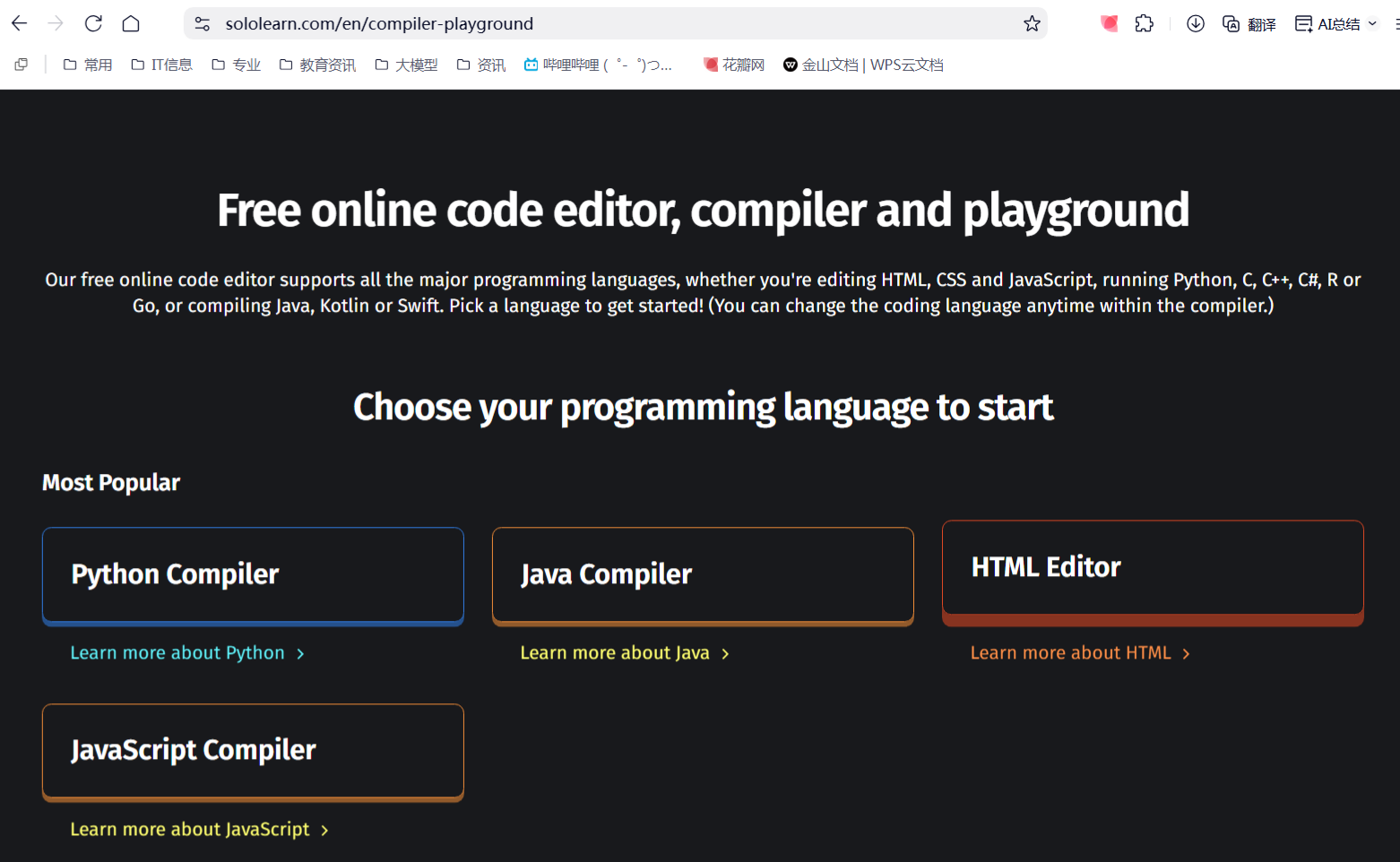Viewport: 1400px width, 862px height.
Task: Select the Java Compiler card
Action: click(x=703, y=574)
